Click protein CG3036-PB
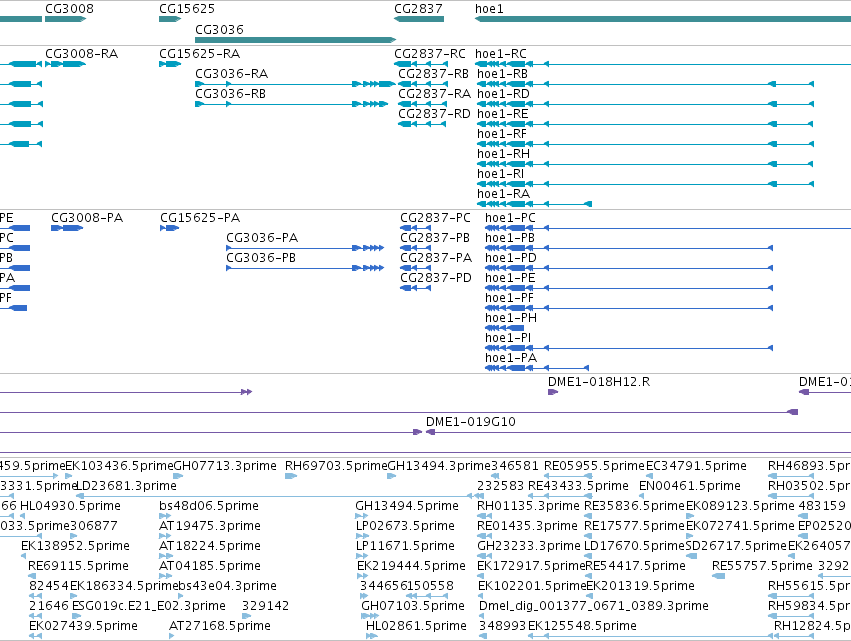This screenshot has width=851, height=641. (x=305, y=268)
